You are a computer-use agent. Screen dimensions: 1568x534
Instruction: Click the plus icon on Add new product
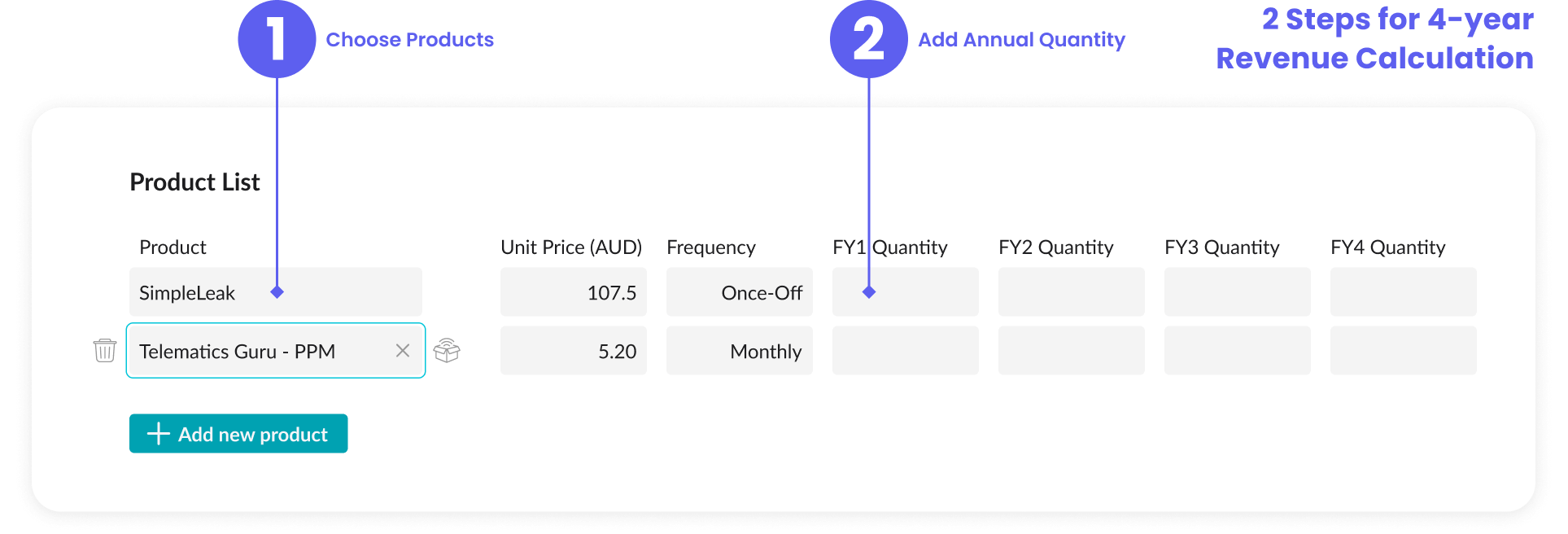[158, 434]
